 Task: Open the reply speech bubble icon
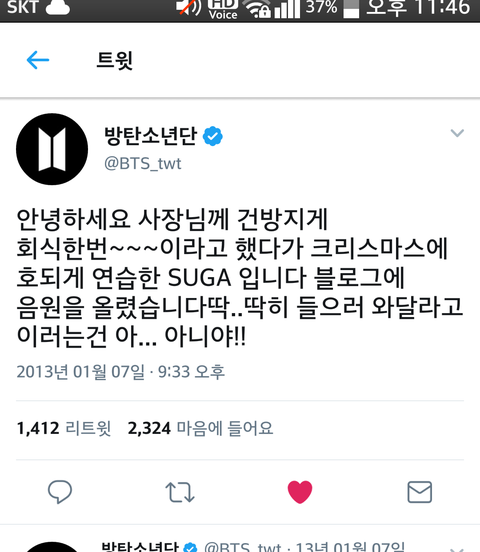tap(60, 491)
